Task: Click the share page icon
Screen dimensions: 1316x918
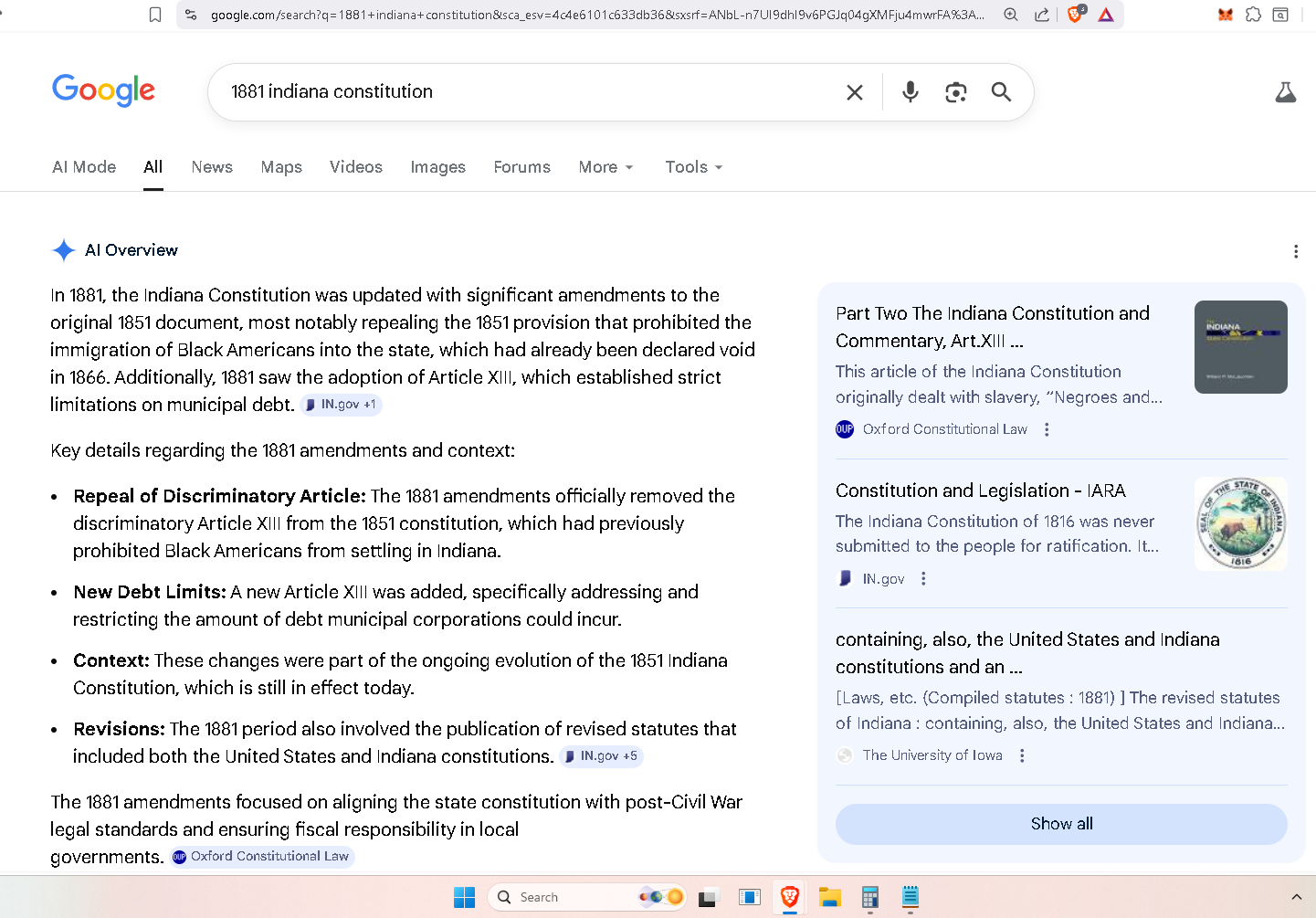Action: tap(1041, 15)
